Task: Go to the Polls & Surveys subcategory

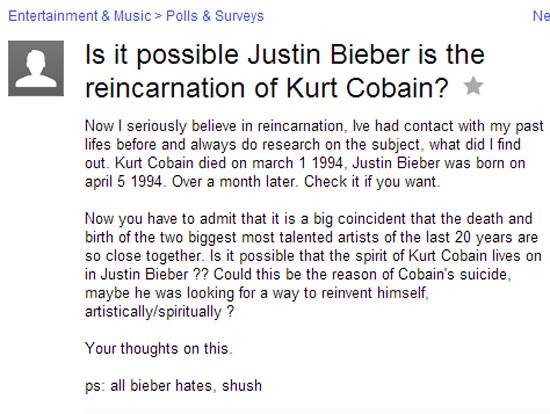Action: pos(215,16)
